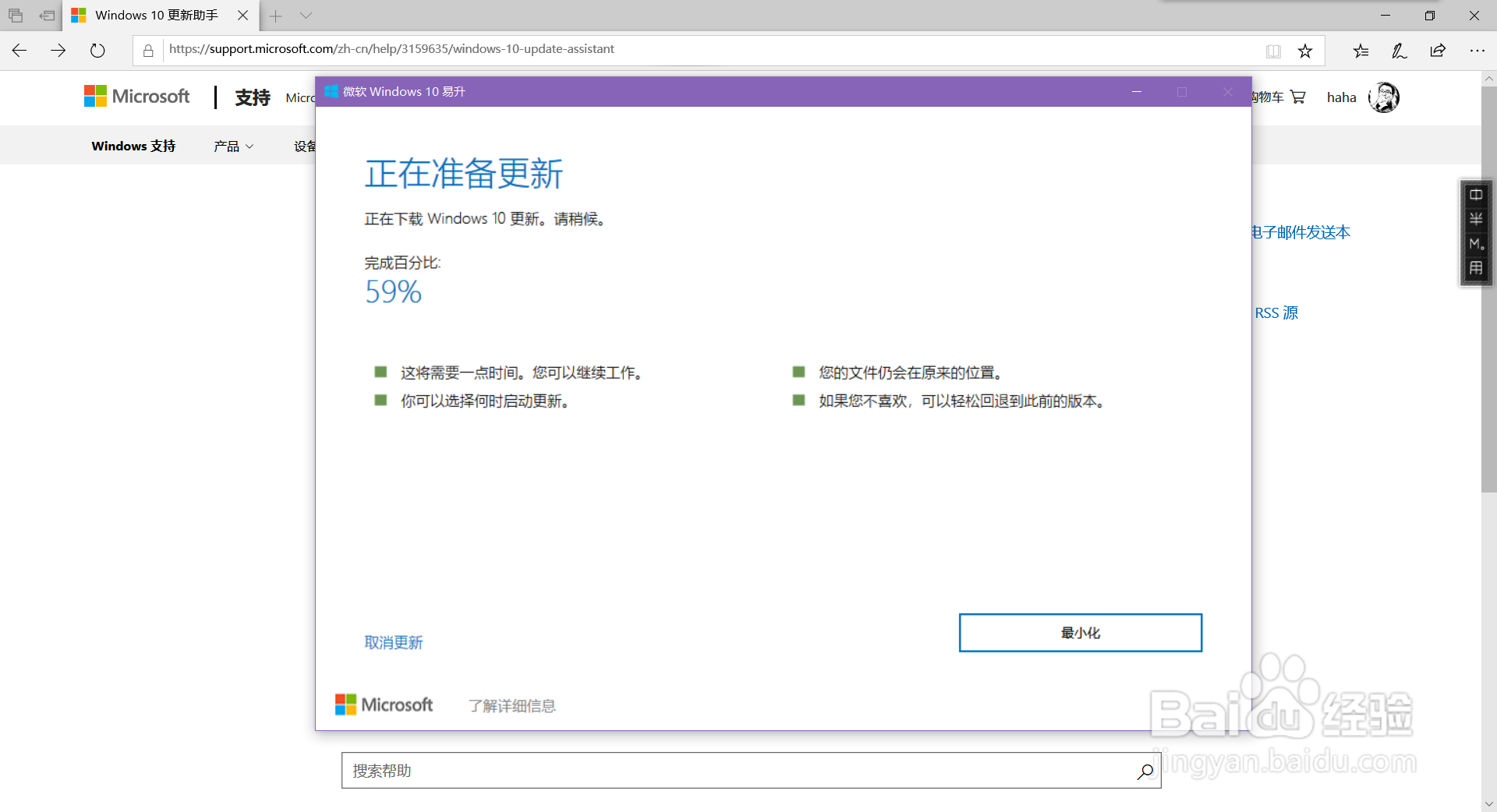Click the 59% progress value
The width and height of the screenshot is (1497, 812).
pyautogui.click(x=393, y=292)
